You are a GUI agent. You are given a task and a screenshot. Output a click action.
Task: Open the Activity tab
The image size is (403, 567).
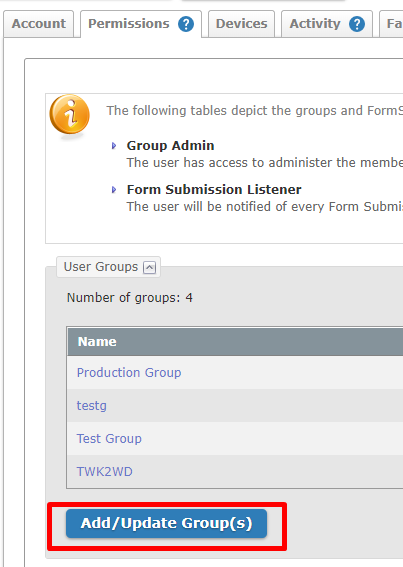(x=315, y=24)
